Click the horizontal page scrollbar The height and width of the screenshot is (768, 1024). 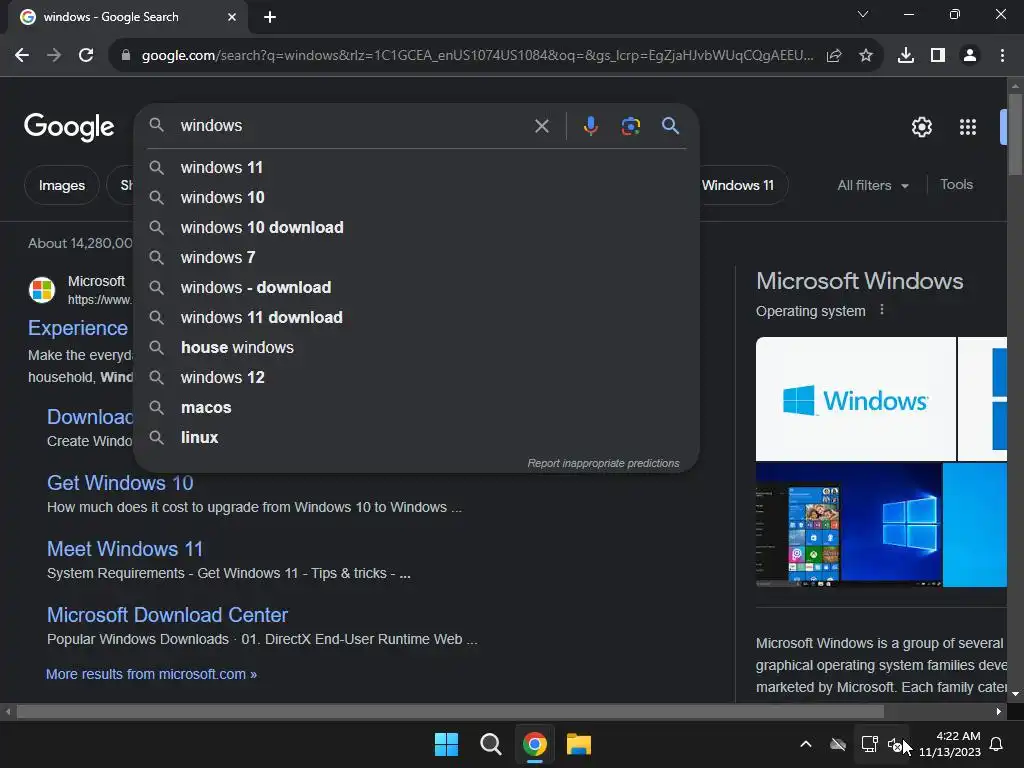[x=451, y=711]
